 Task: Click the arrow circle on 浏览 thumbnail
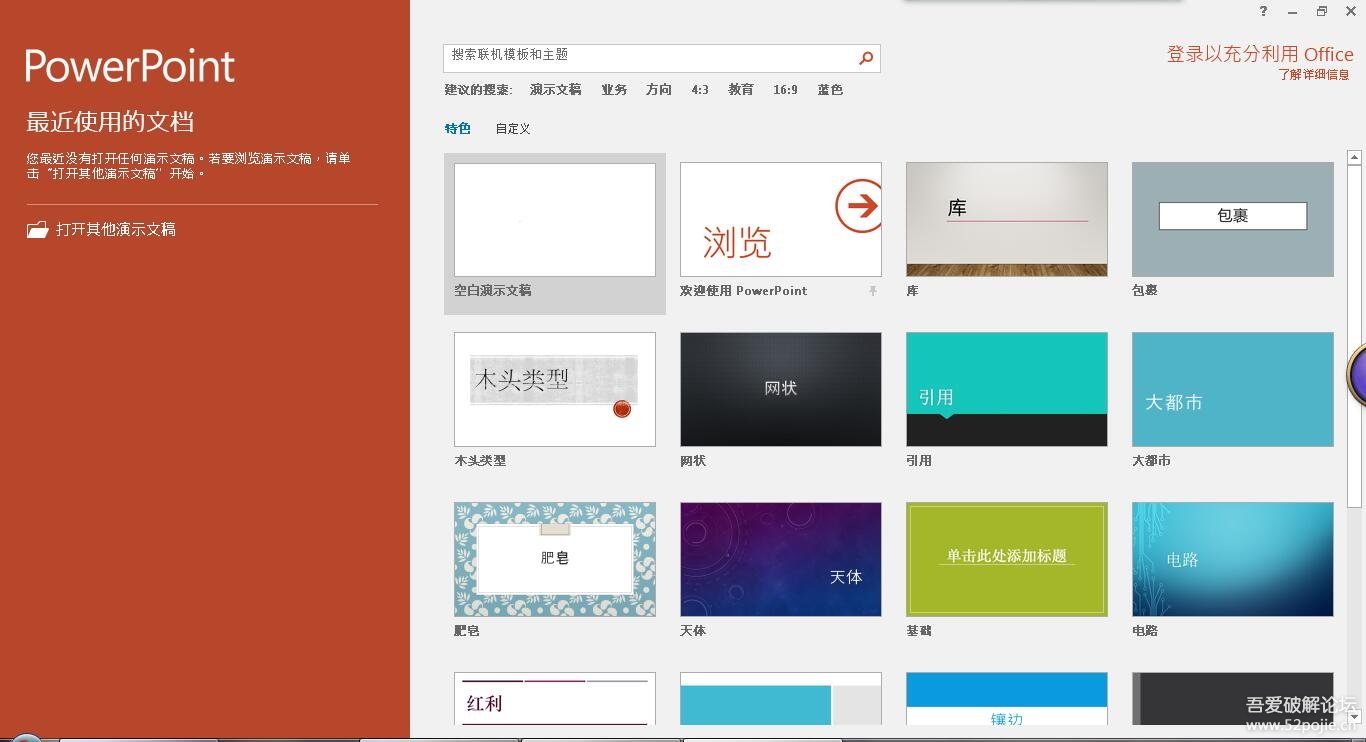(858, 206)
